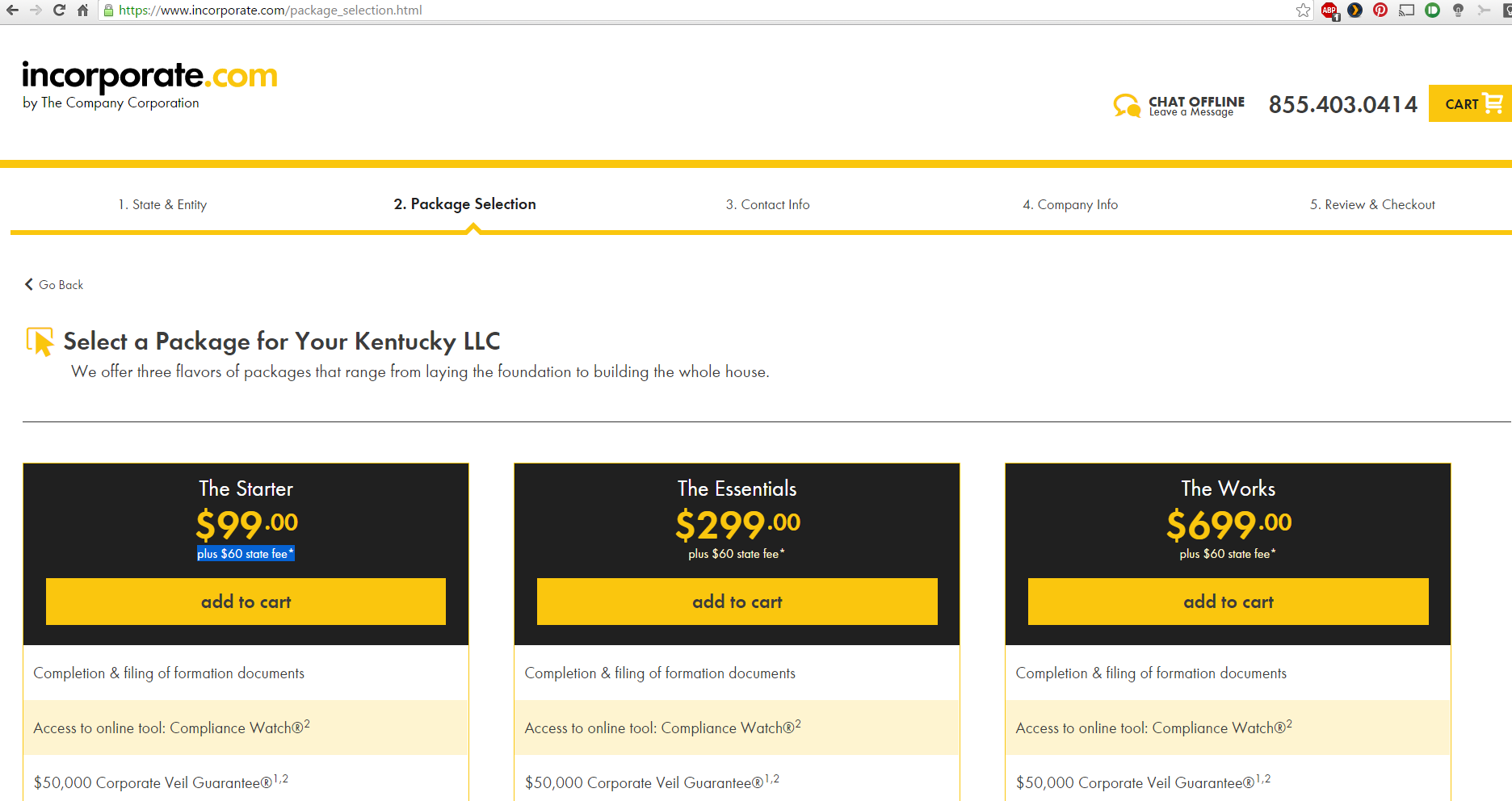Click highlighted 'plus $60 state fee' under Starter
This screenshot has height=801, width=1512.
tap(246, 553)
